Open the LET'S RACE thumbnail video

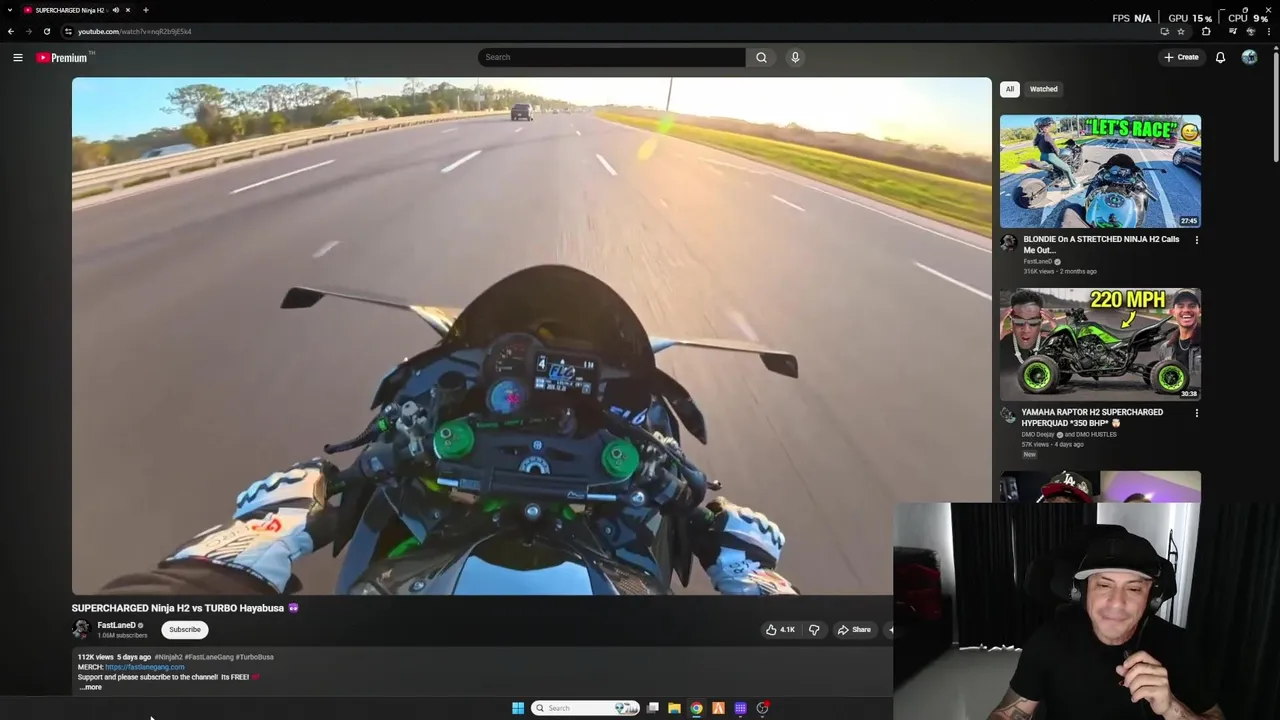point(1100,171)
